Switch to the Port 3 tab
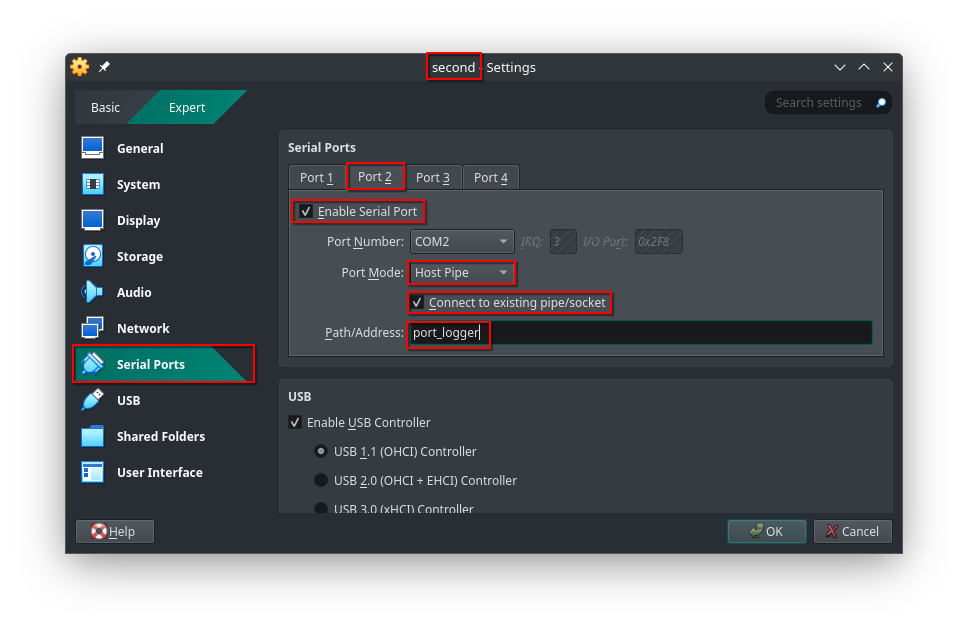 433,177
